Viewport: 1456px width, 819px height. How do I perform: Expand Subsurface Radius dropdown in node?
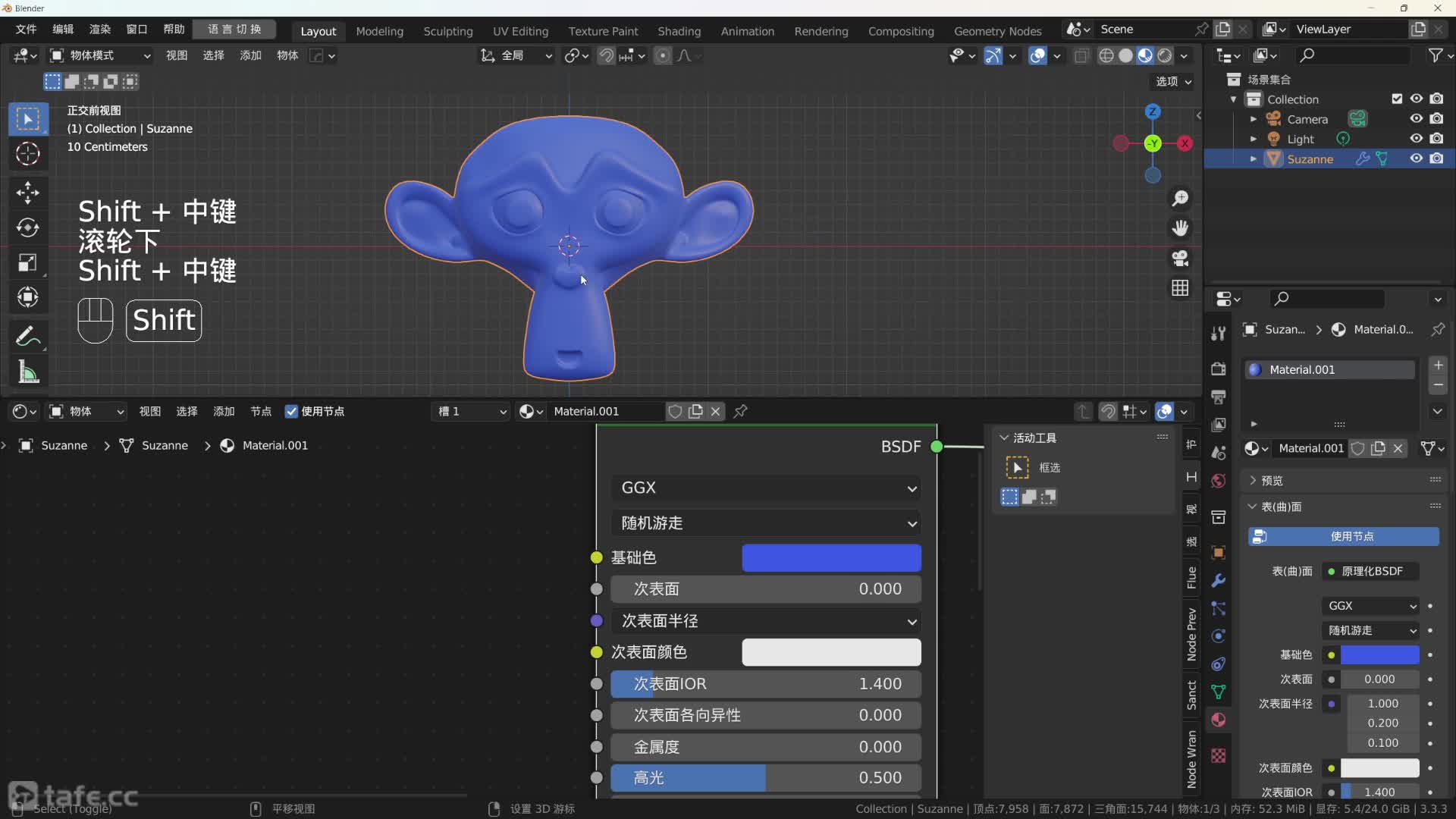(x=766, y=621)
